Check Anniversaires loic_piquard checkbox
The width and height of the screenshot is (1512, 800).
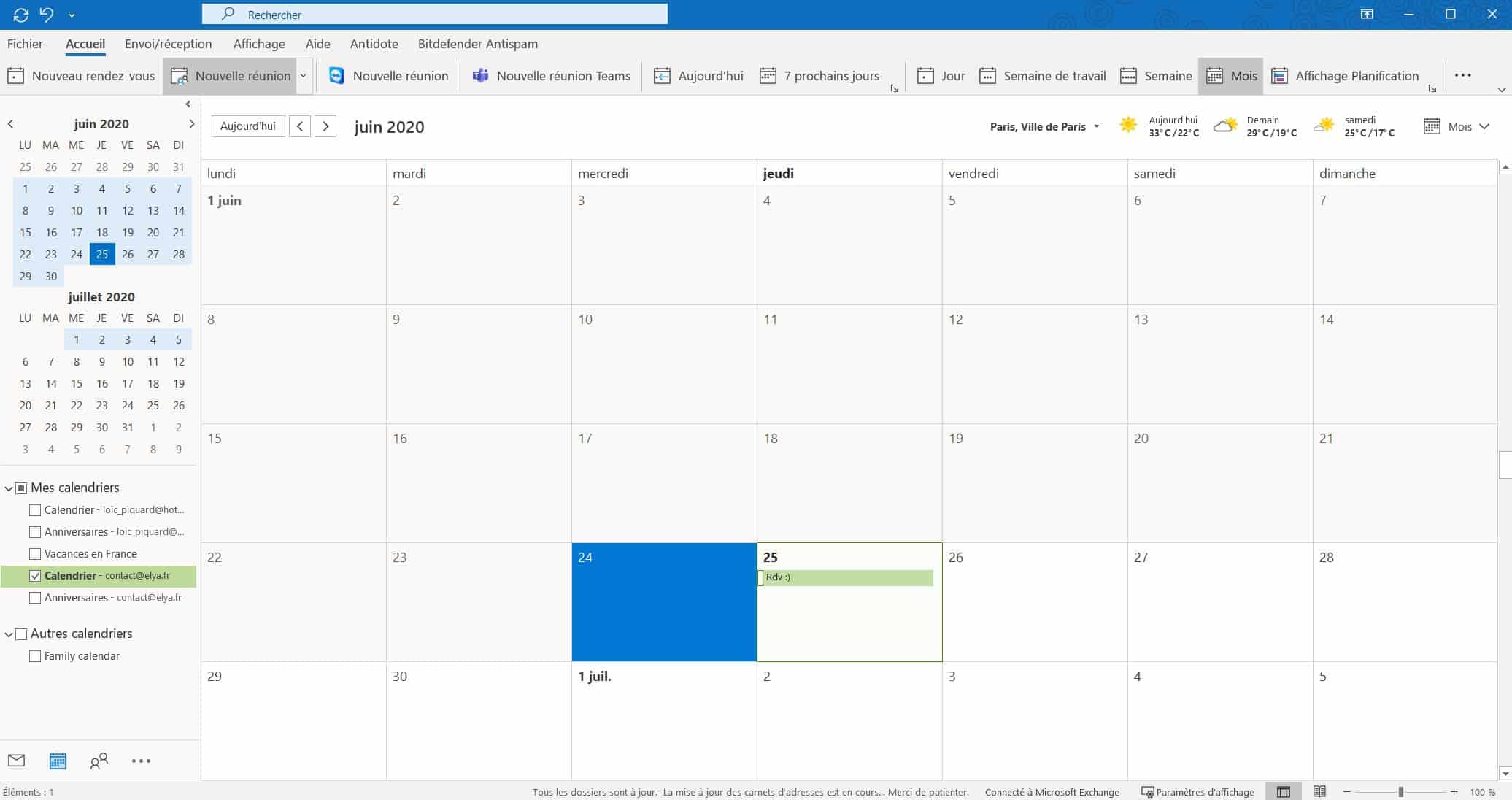point(34,532)
